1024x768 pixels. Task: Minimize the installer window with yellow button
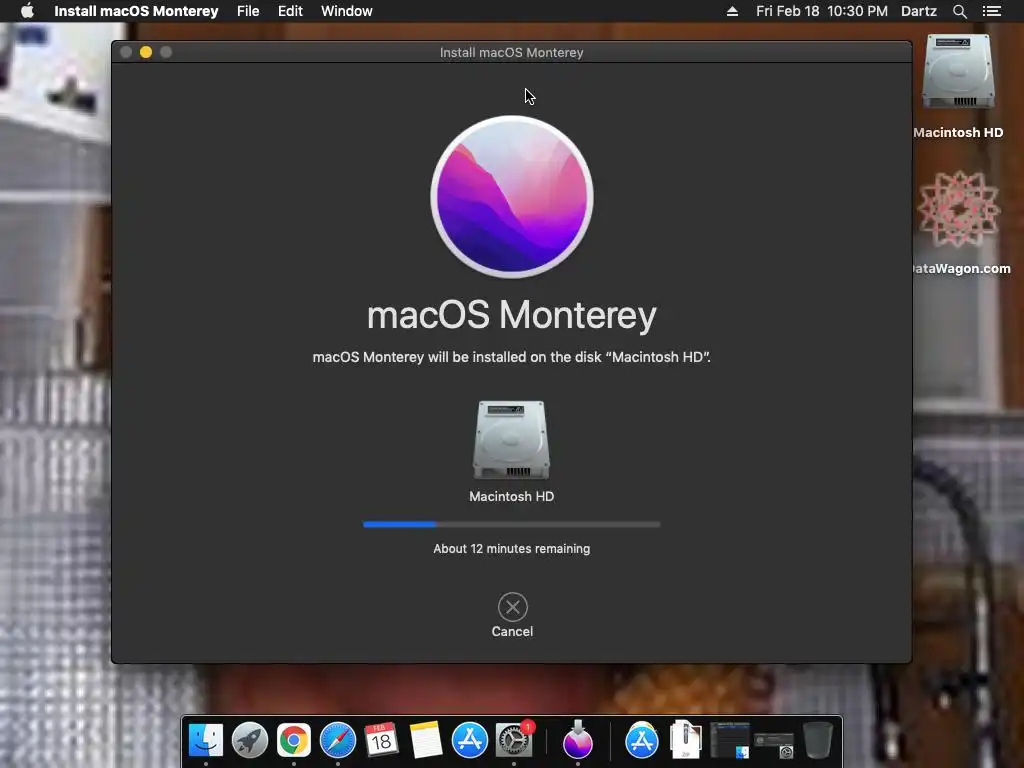pos(146,52)
